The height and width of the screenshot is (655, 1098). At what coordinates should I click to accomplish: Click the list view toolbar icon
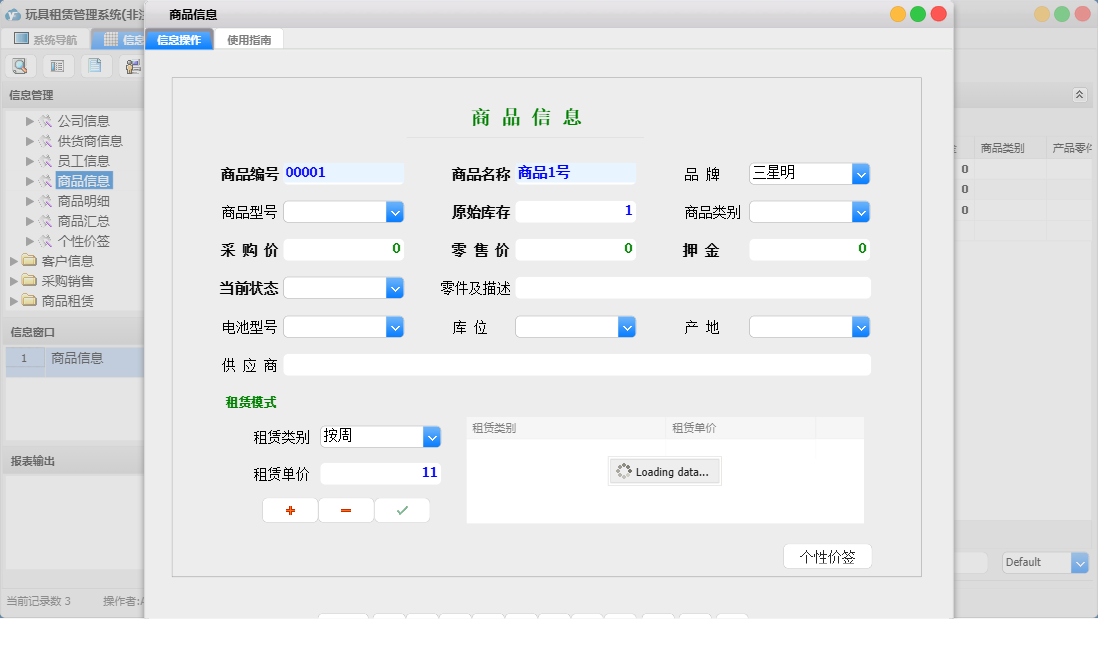pyautogui.click(x=57, y=66)
